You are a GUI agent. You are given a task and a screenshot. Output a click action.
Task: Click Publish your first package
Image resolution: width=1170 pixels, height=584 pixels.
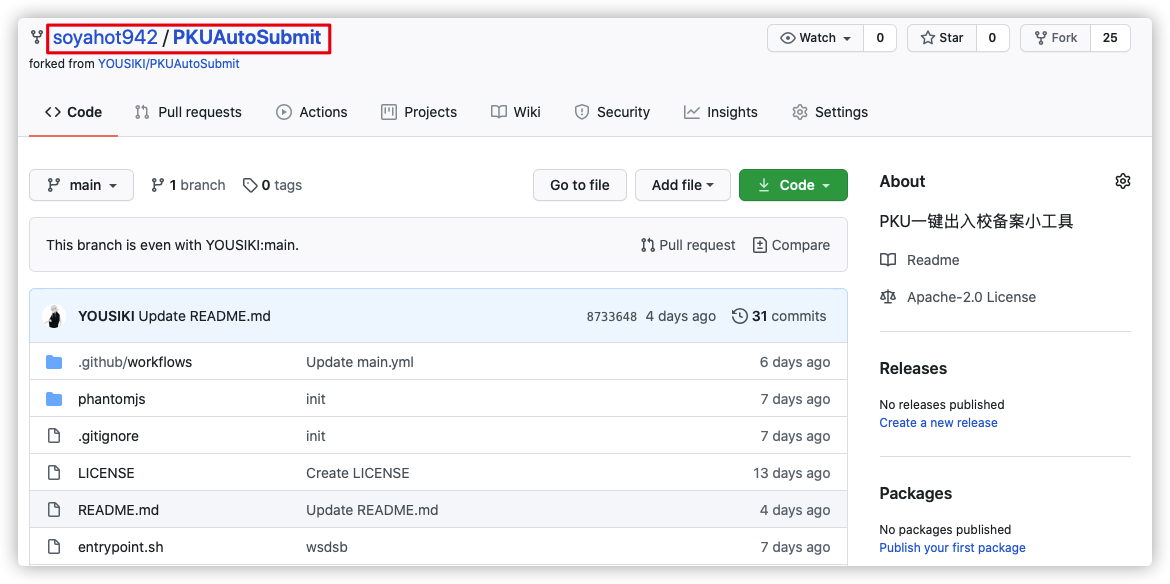click(x=952, y=548)
